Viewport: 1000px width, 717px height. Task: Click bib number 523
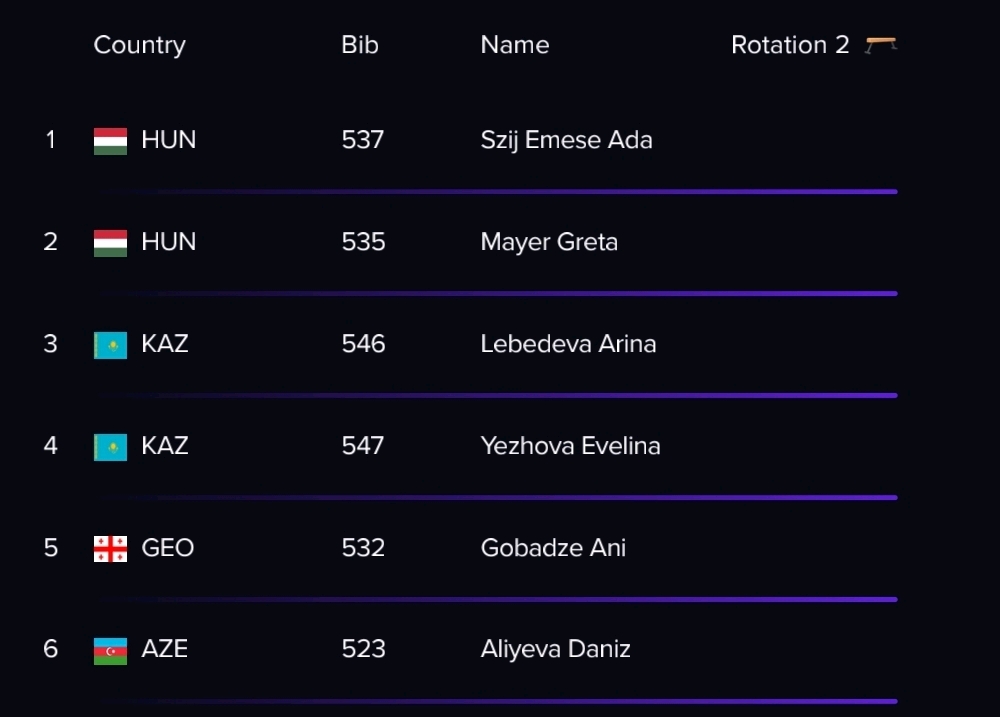tap(364, 649)
